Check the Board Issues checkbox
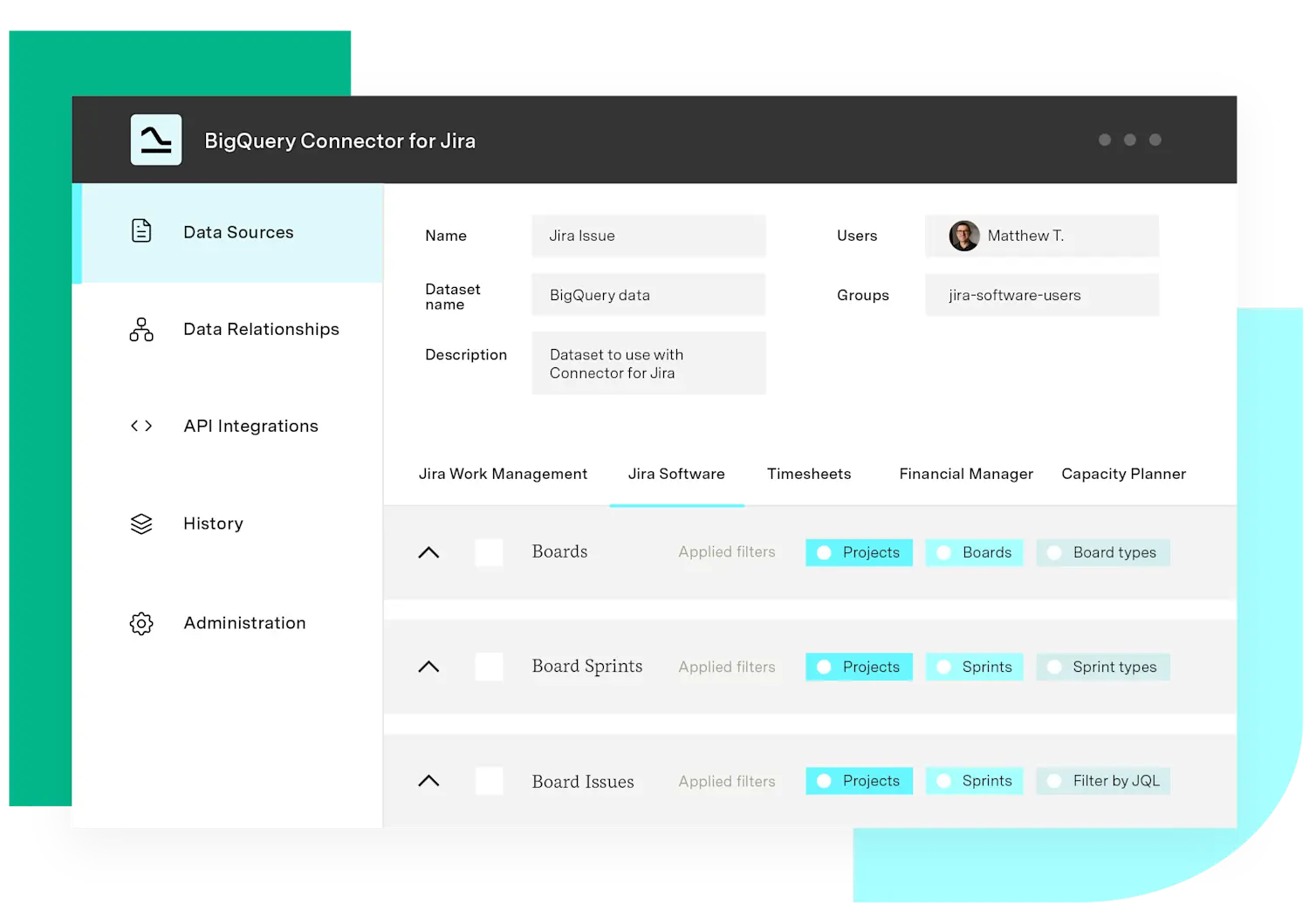The image size is (1309, 924). tap(489, 781)
